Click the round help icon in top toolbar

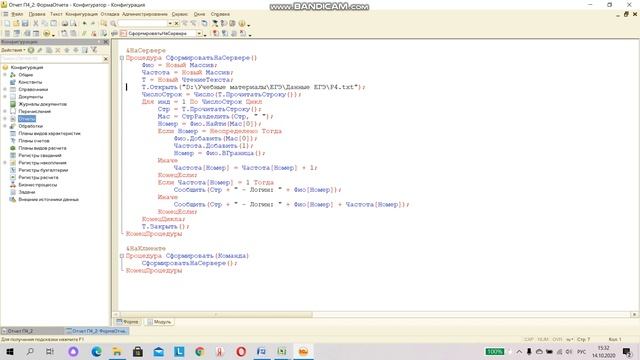pyautogui.click(x=242, y=24)
